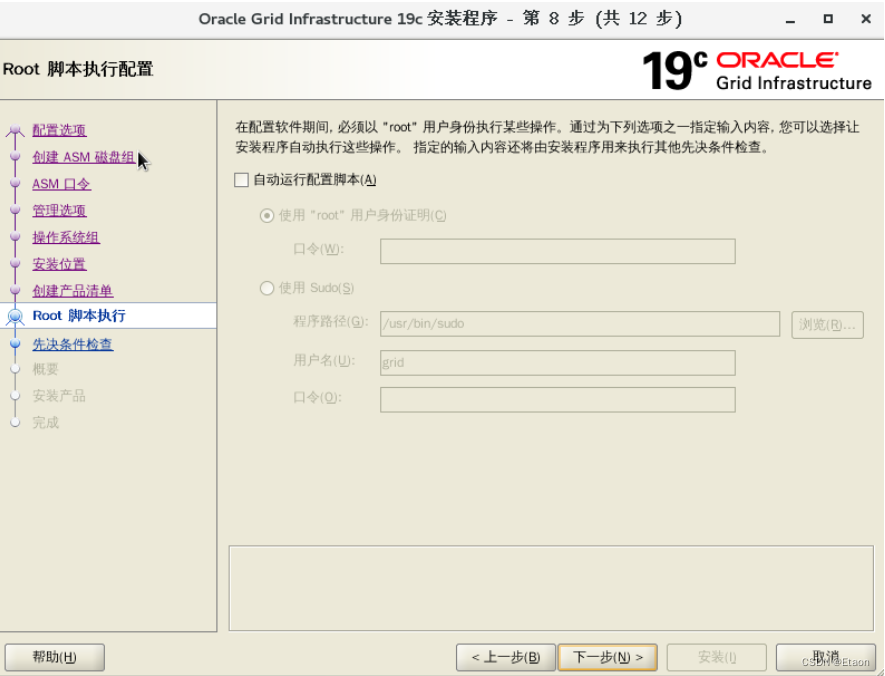
Task: Close the Oracle Grid installer window
Action: pos(866,19)
